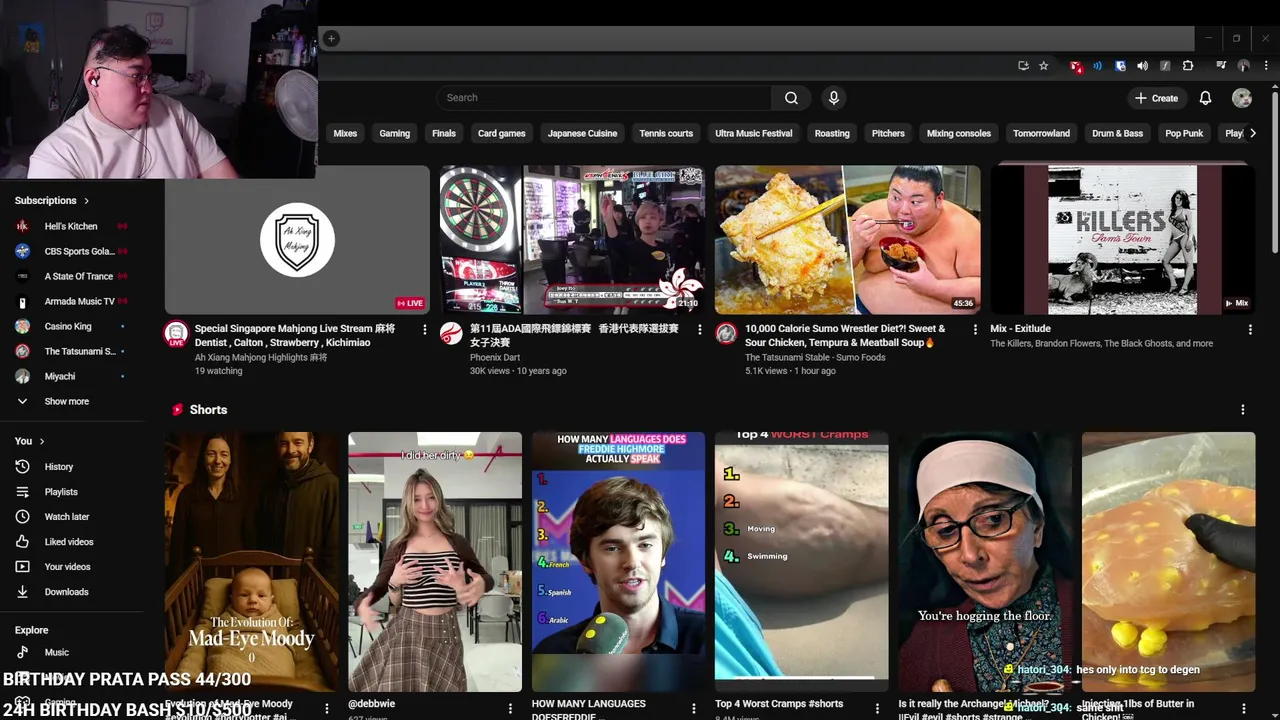The image size is (1280, 720).
Task: Open browser extensions puzzle icon
Action: point(1188,66)
